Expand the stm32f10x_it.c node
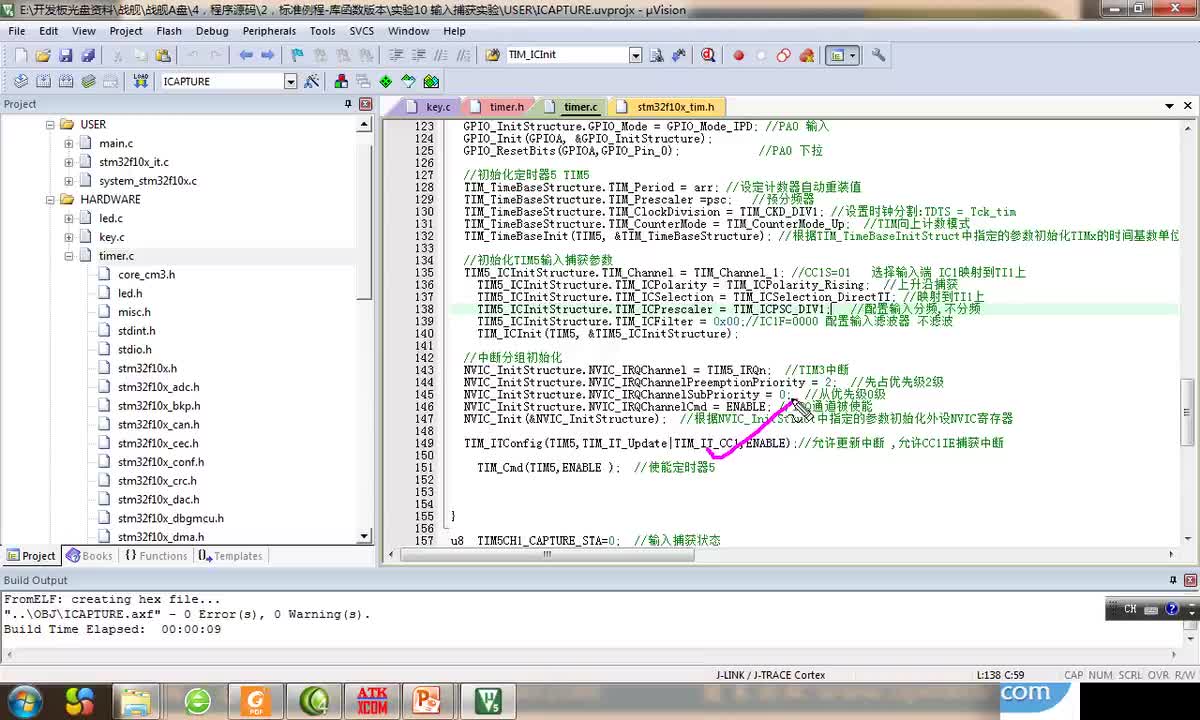The height and width of the screenshot is (720, 1200). (x=69, y=162)
